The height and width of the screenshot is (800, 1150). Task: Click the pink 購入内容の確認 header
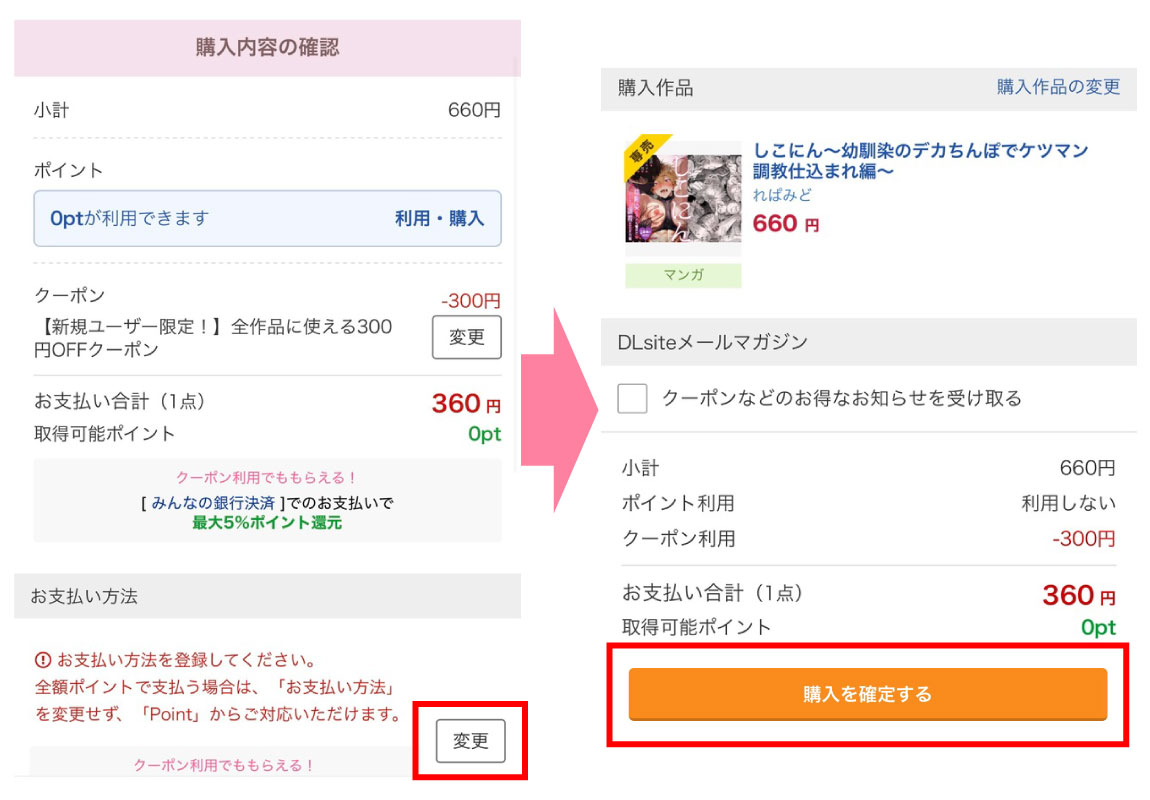pyautogui.click(x=267, y=47)
